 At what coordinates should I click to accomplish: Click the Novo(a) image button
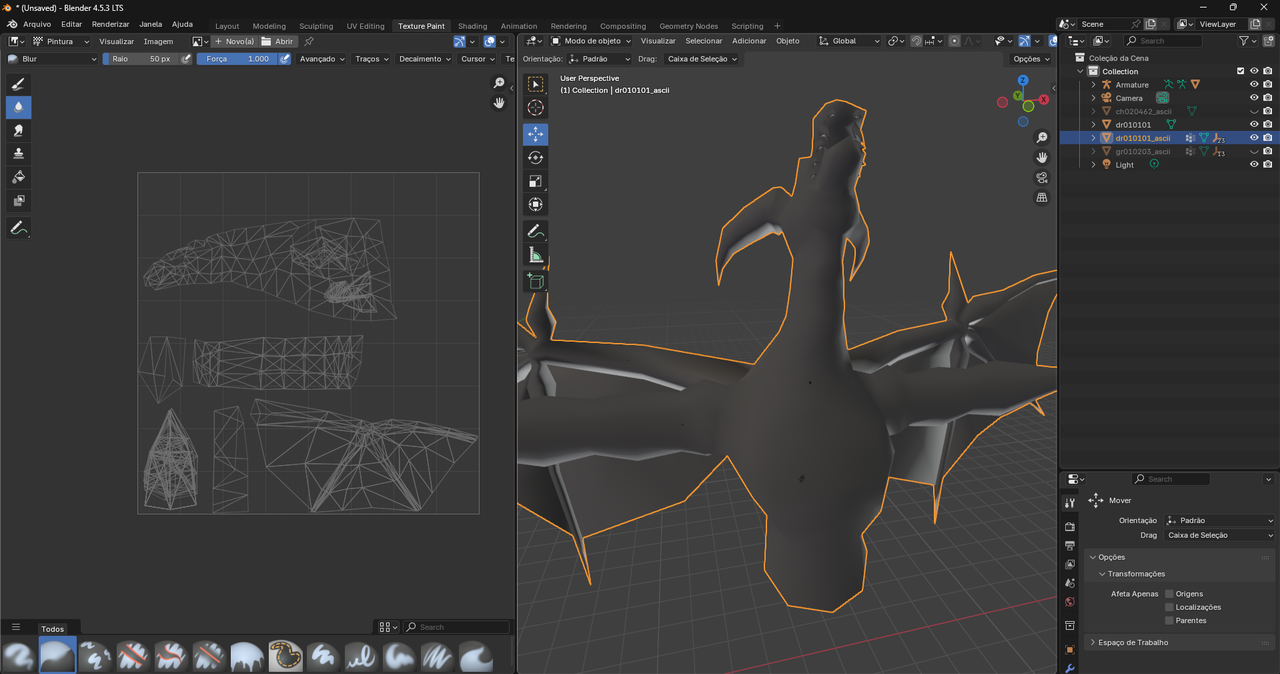[234, 42]
